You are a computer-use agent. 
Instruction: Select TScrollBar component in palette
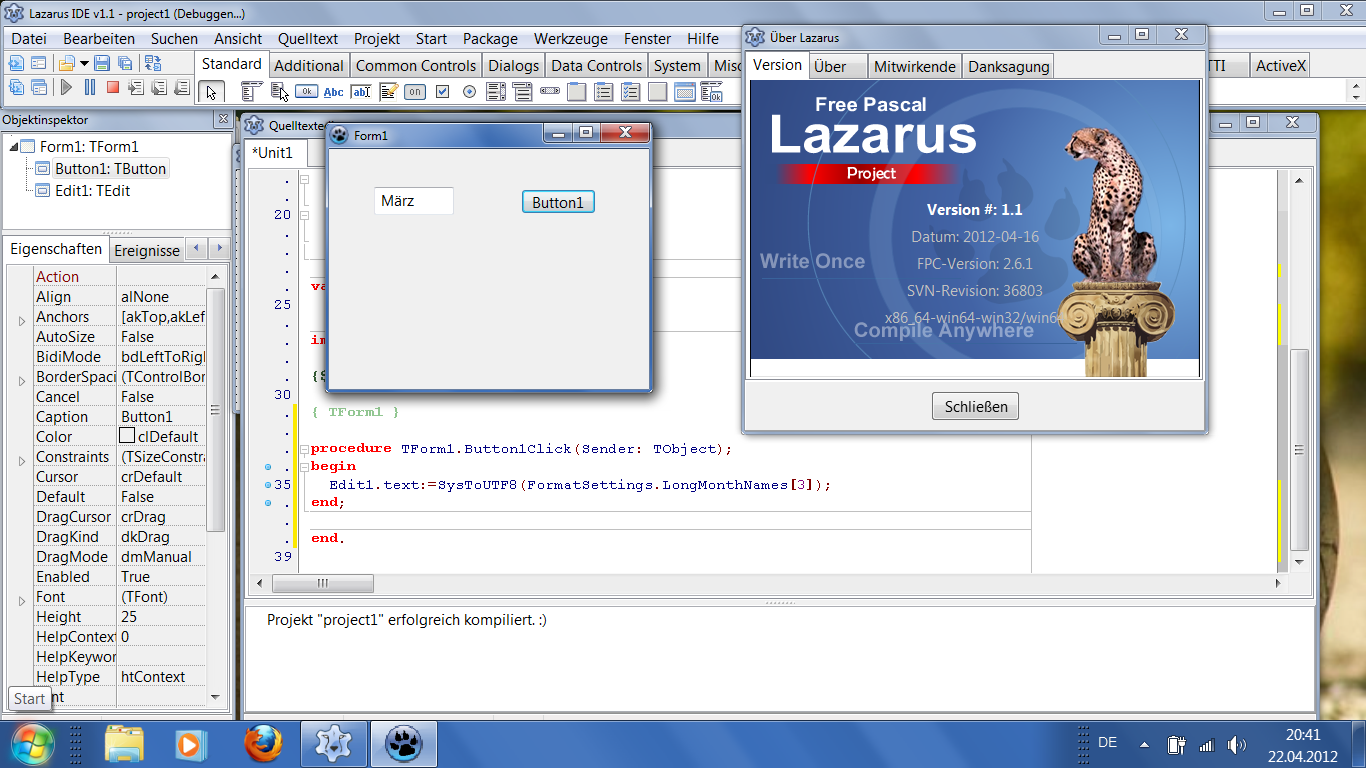[x=549, y=91]
